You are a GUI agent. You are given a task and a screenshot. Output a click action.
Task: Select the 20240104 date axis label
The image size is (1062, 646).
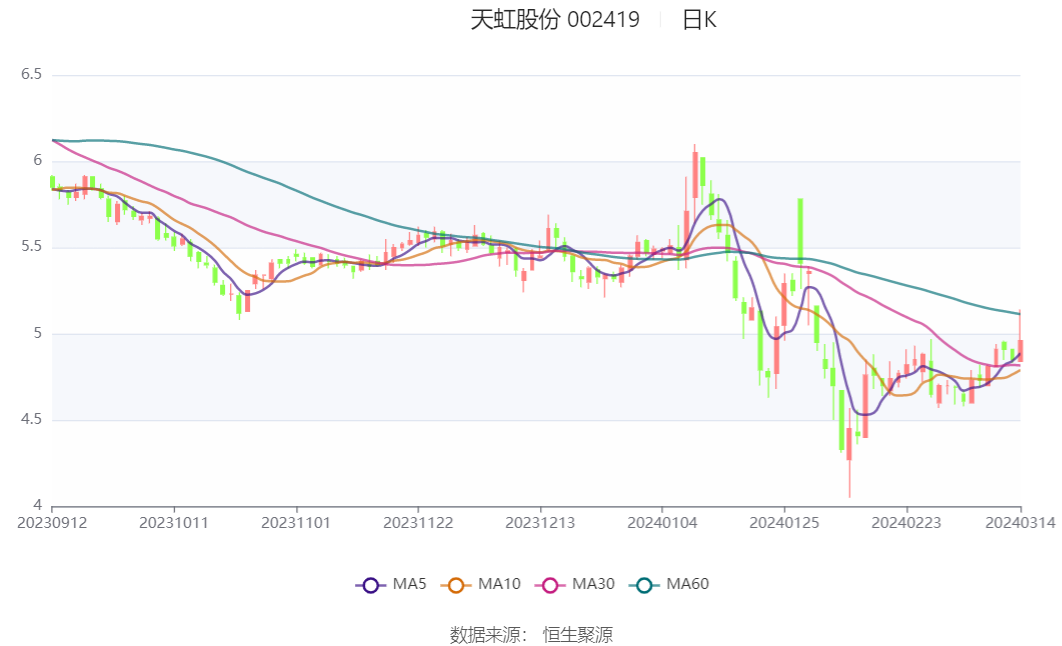tap(662, 523)
